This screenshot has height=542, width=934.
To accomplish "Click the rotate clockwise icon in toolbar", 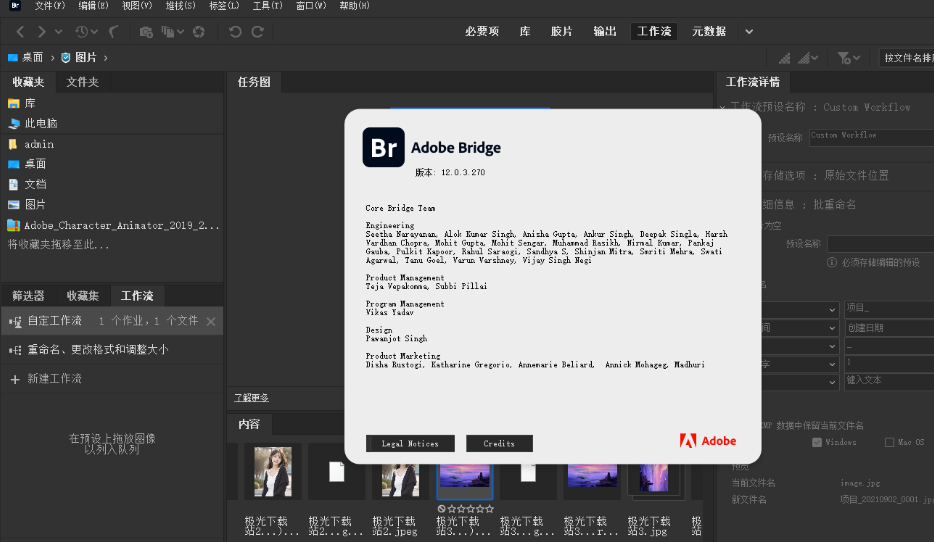I will (258, 32).
